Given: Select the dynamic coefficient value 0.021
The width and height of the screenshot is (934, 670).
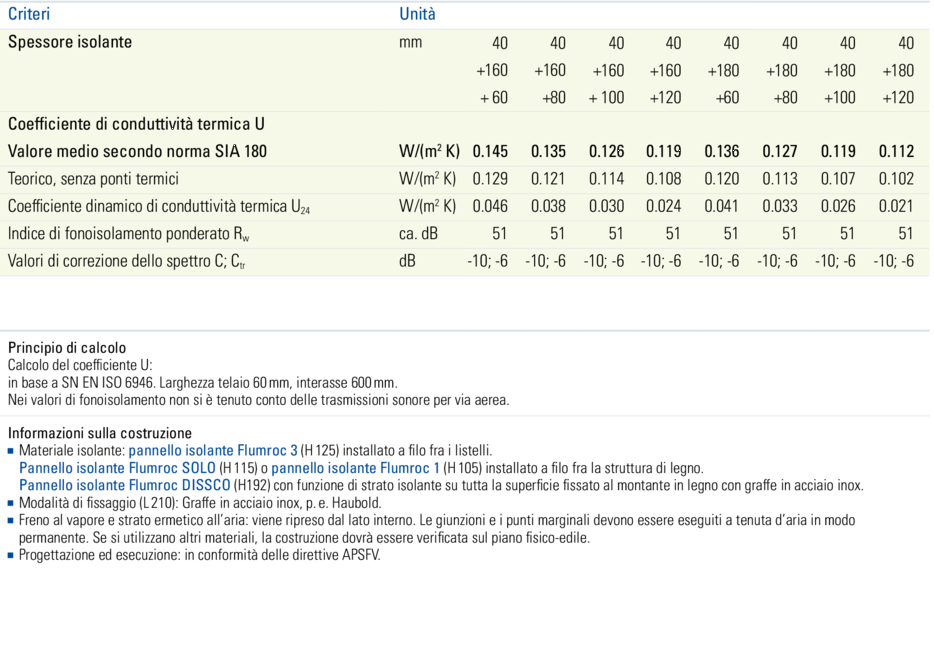Looking at the screenshot, I should [896, 207].
